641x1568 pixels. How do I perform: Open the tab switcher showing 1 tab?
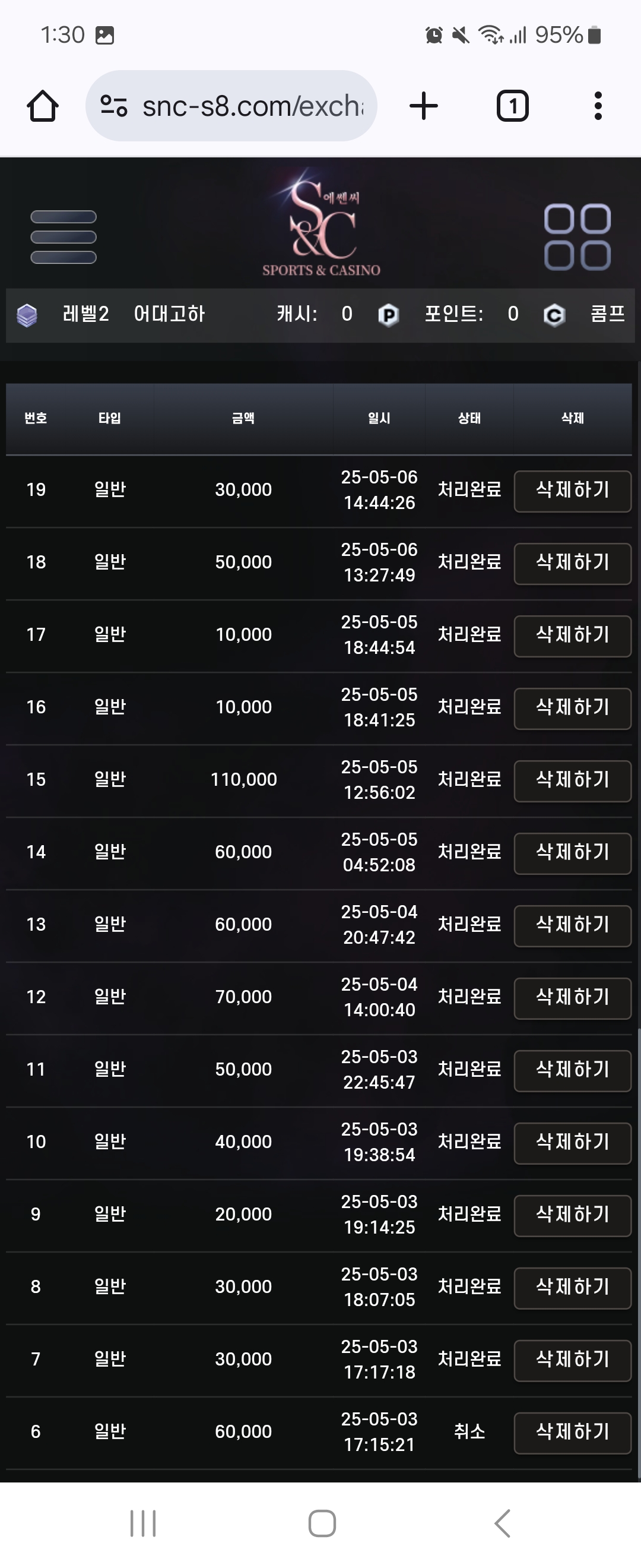[513, 106]
